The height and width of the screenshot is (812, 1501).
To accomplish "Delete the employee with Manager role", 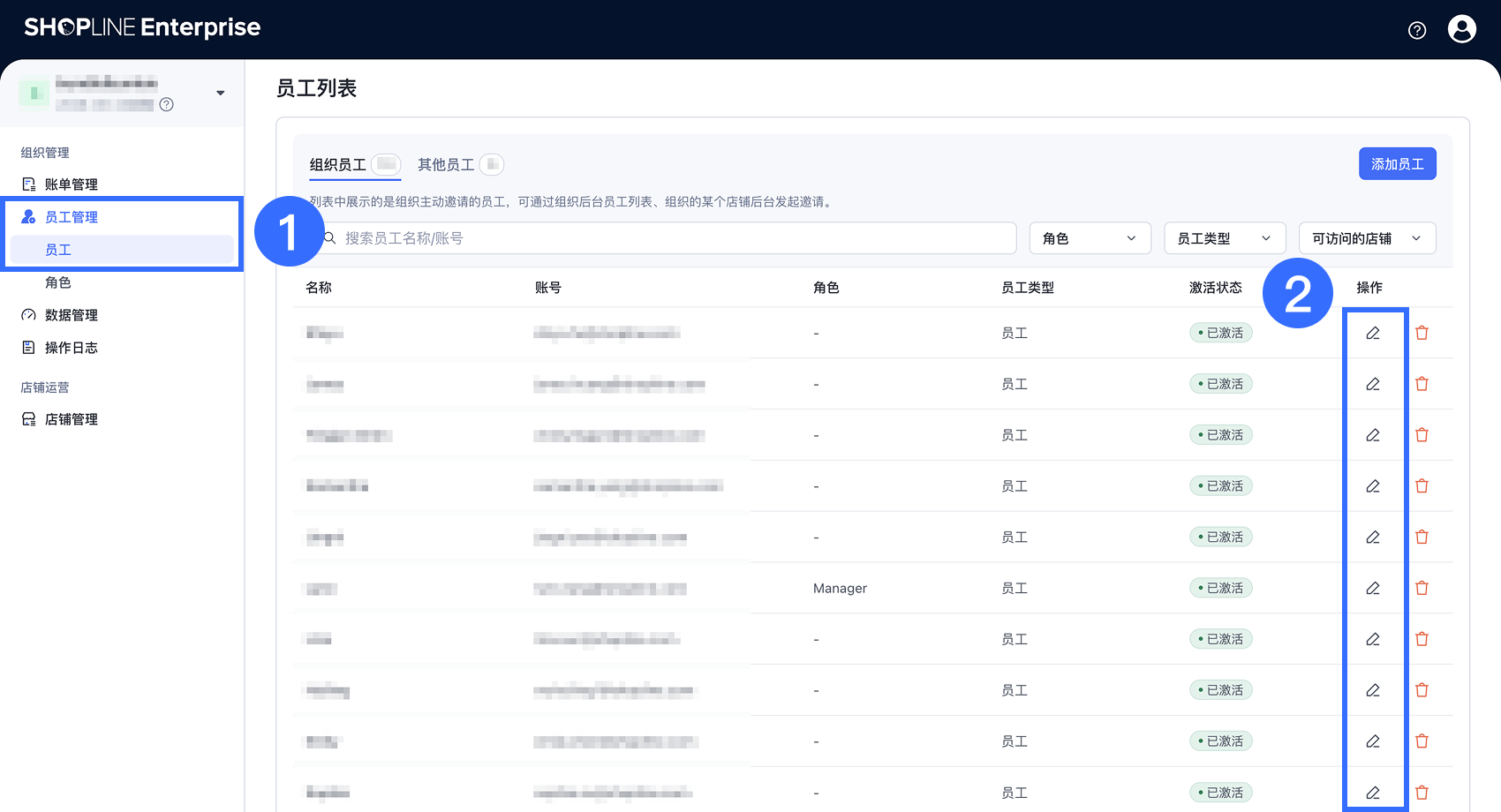I will point(1422,588).
